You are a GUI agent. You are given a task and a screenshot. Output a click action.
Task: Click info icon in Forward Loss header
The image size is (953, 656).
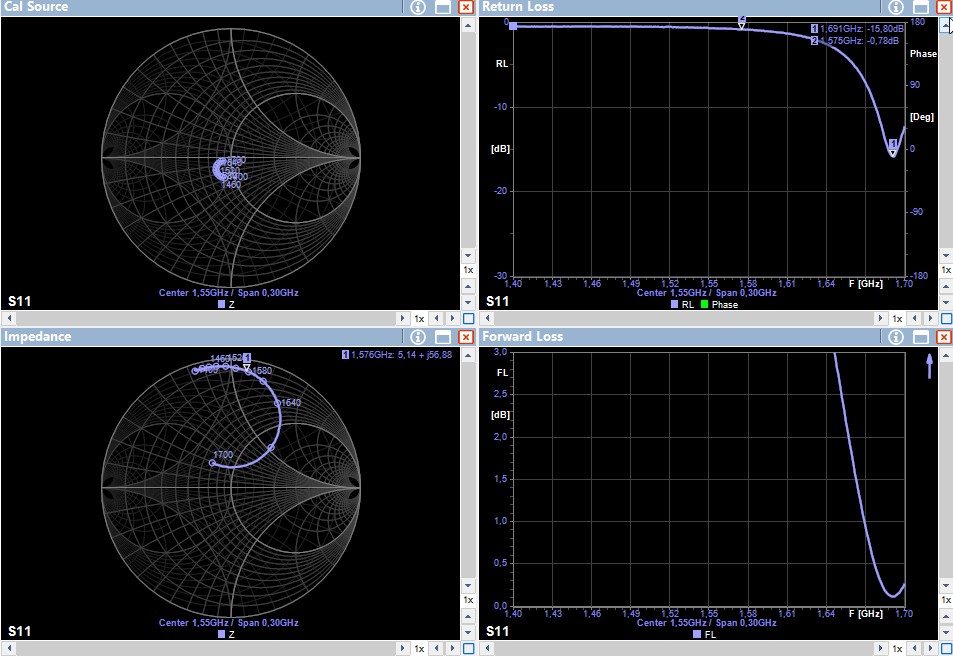point(896,337)
